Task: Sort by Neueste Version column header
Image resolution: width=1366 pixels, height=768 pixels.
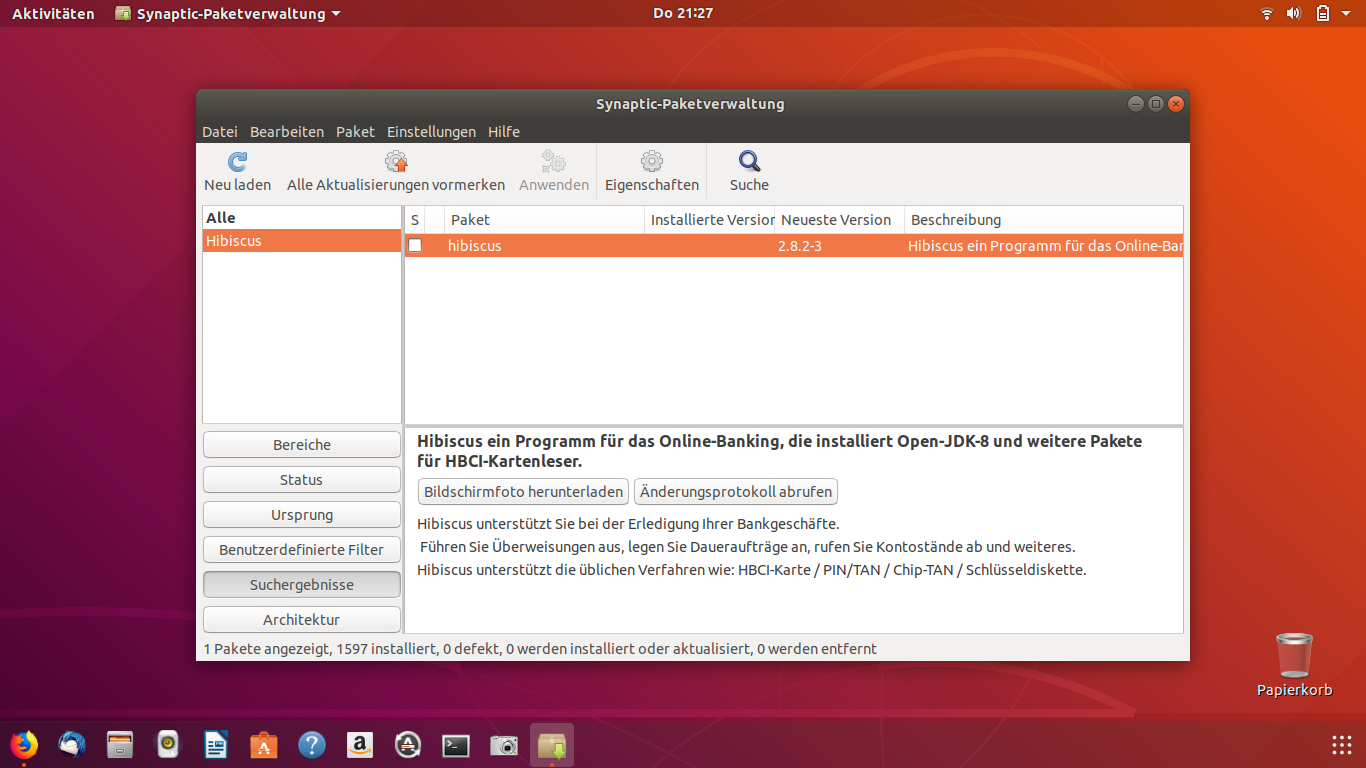Action: click(x=840, y=220)
